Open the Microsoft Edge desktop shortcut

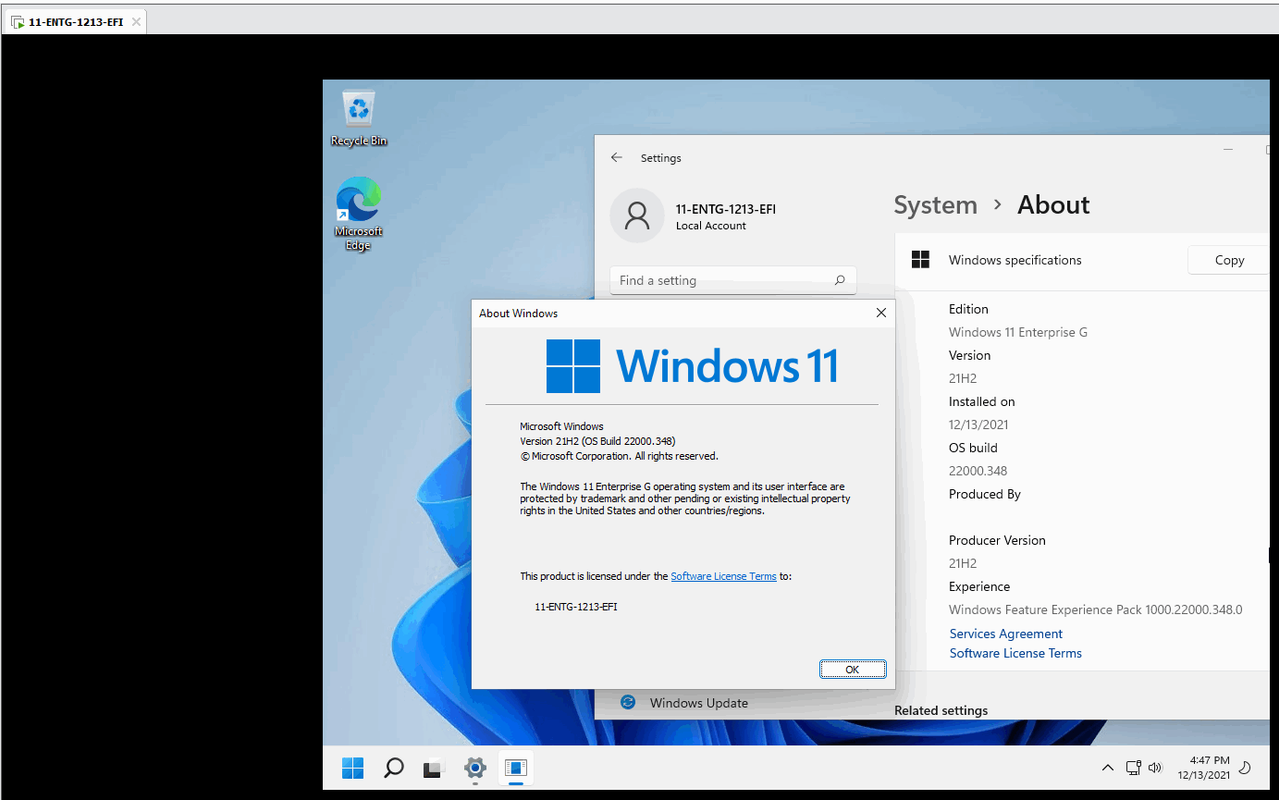(x=358, y=213)
